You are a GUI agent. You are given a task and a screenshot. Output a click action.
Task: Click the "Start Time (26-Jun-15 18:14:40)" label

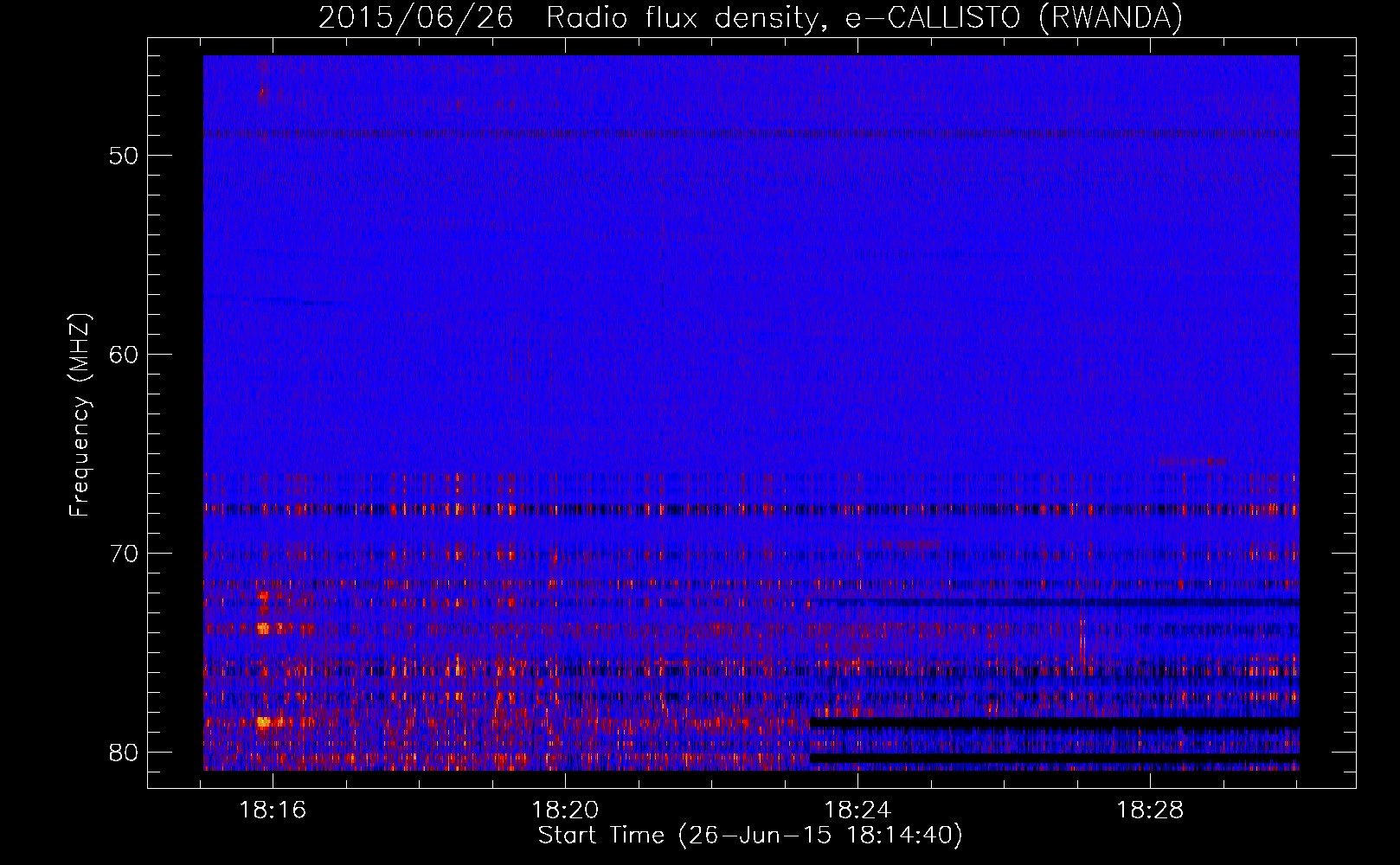(750, 836)
